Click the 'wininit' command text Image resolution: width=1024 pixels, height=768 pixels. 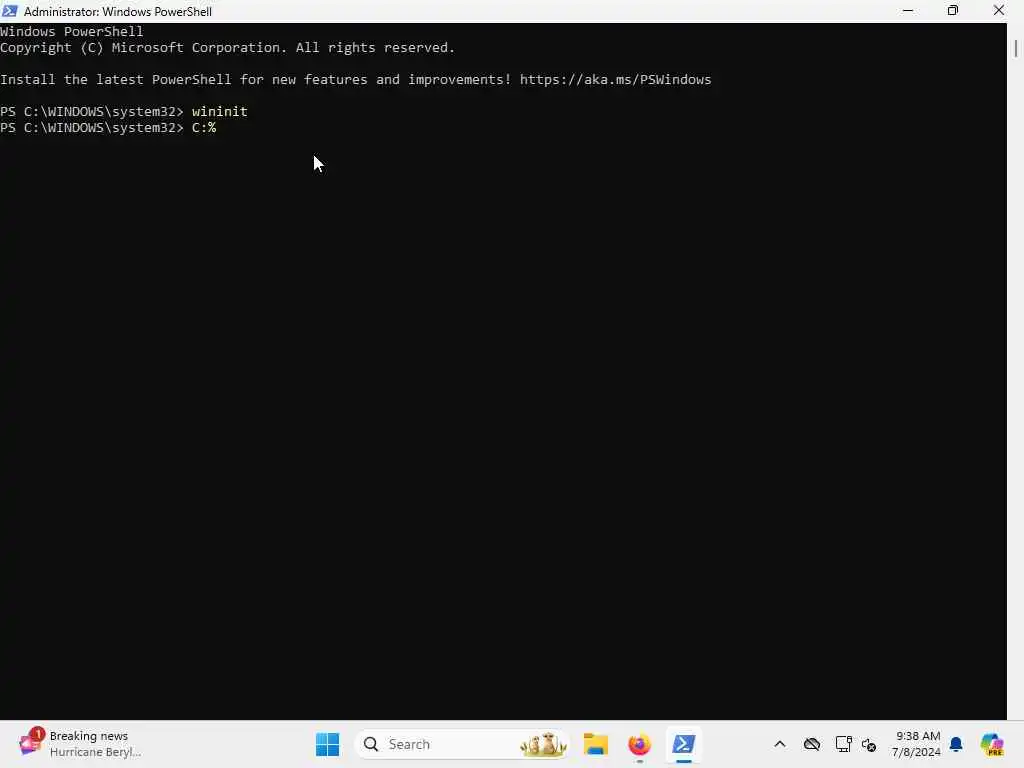[219, 112]
